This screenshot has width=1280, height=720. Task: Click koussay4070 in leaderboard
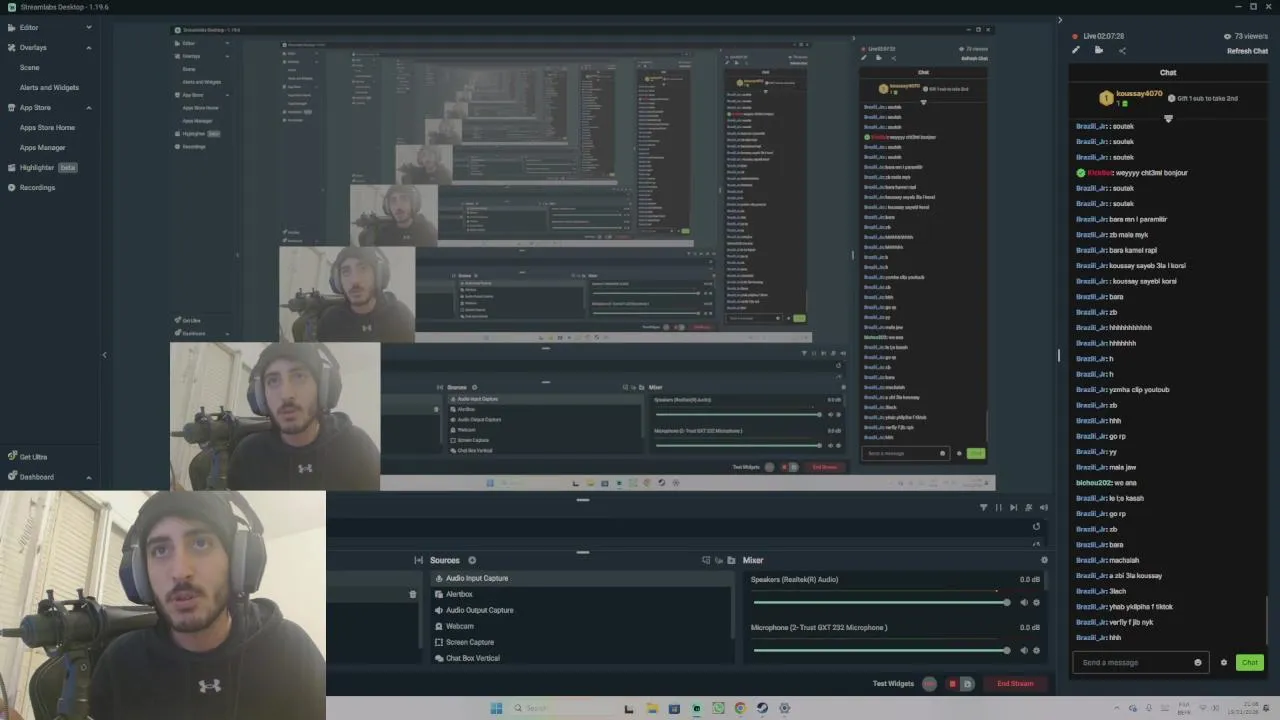click(1139, 94)
